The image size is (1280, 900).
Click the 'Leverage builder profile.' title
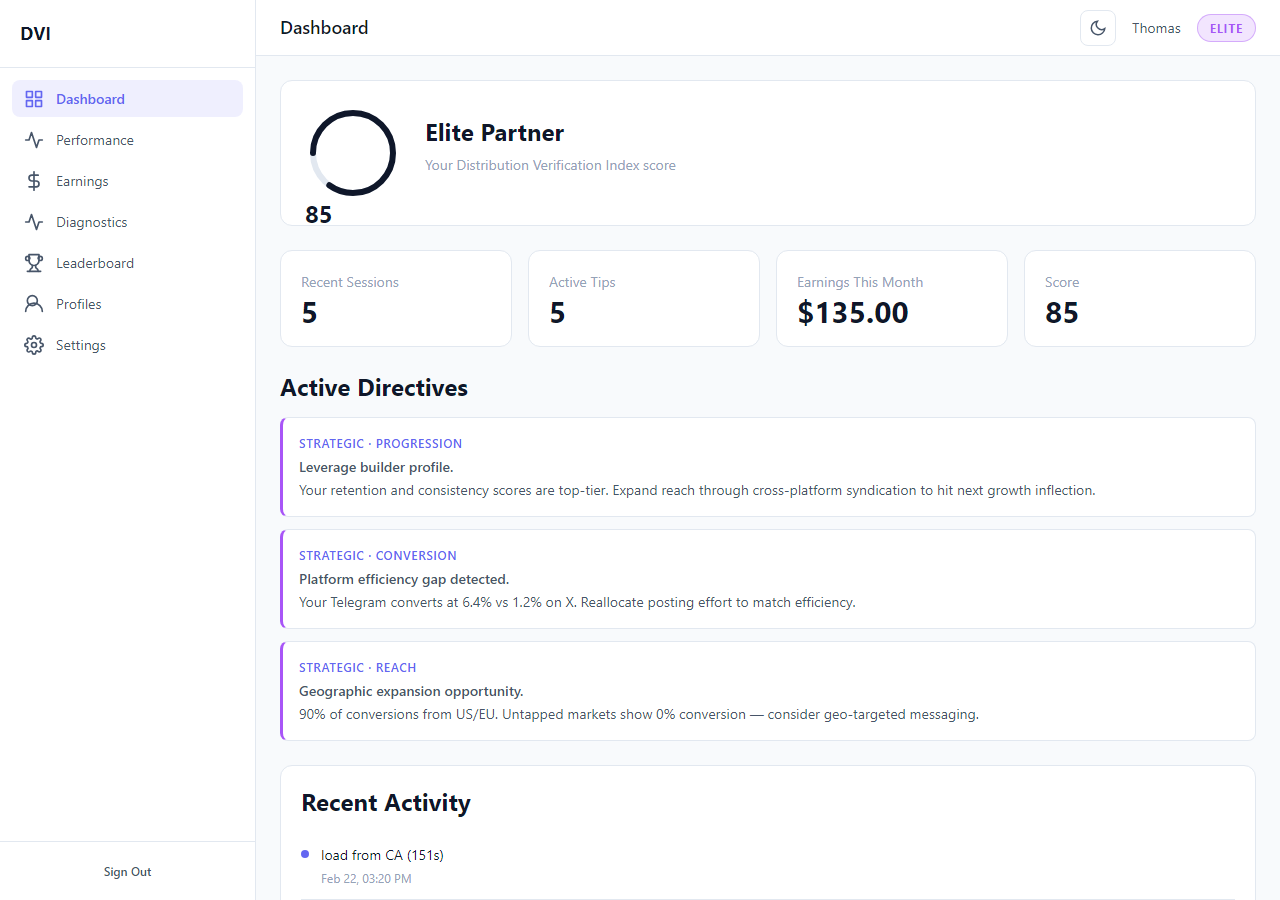(x=376, y=467)
